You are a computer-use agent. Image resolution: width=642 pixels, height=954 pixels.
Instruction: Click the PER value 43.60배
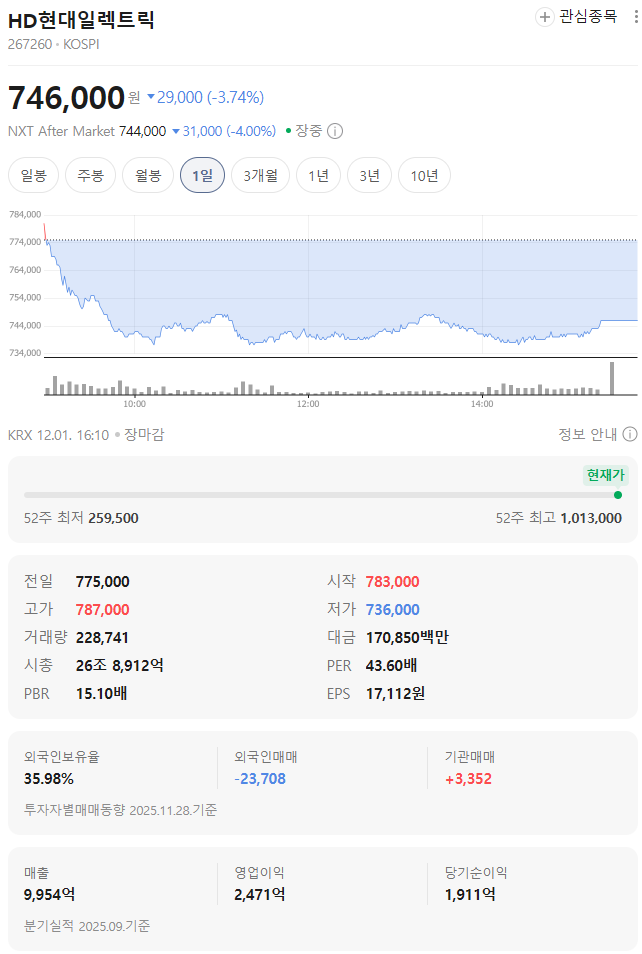coord(391,665)
